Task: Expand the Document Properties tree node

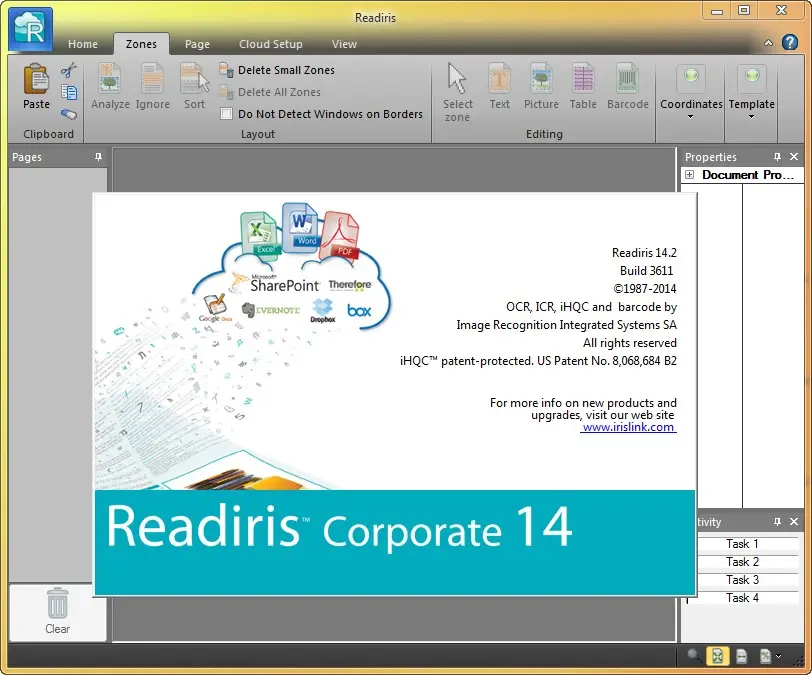Action: [x=689, y=175]
